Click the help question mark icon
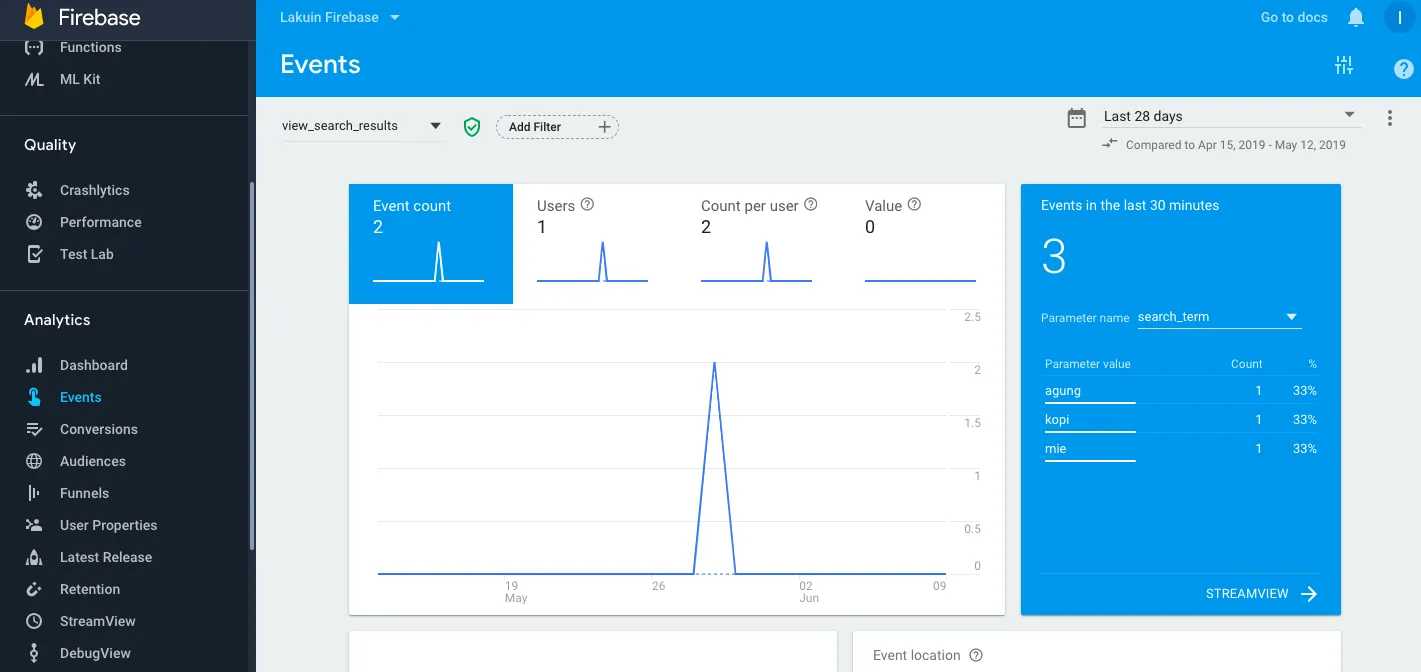 pyautogui.click(x=1403, y=69)
